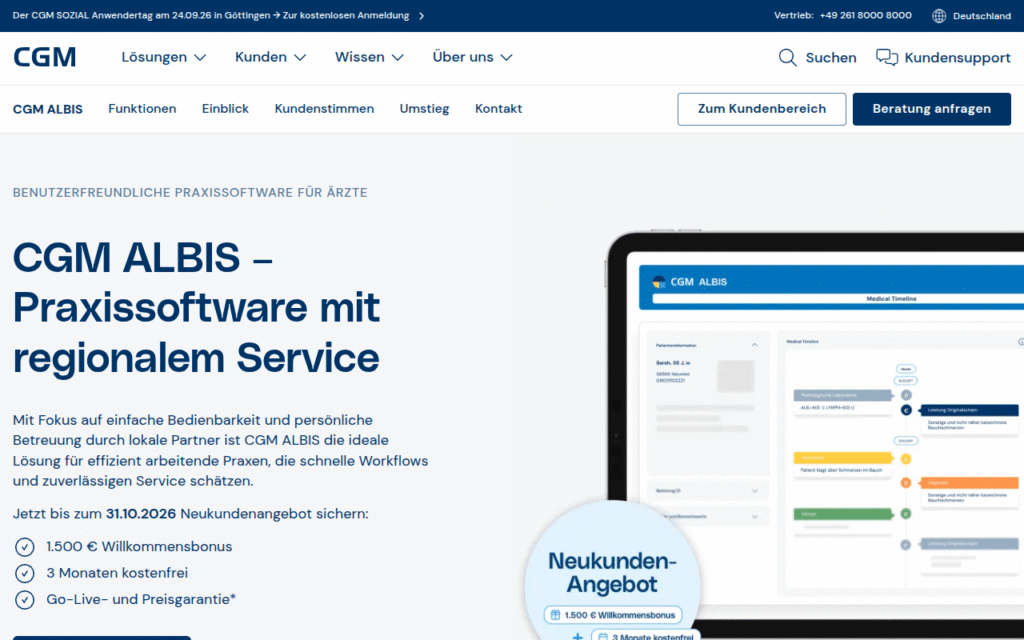Click the checkmark icon beside 1.500 € Willkommensbonus
Viewport: 1024px width, 640px height.
coord(25,547)
